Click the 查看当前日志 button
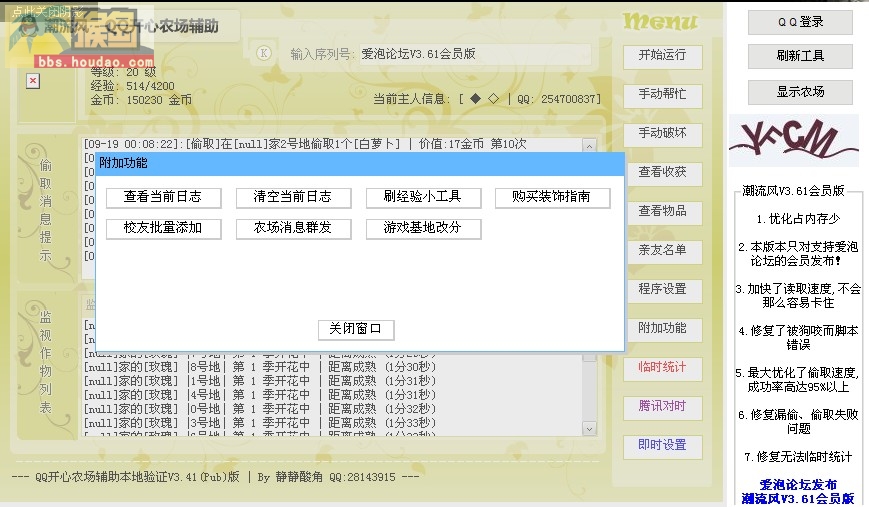The height and width of the screenshot is (507, 869). [x=163, y=197]
